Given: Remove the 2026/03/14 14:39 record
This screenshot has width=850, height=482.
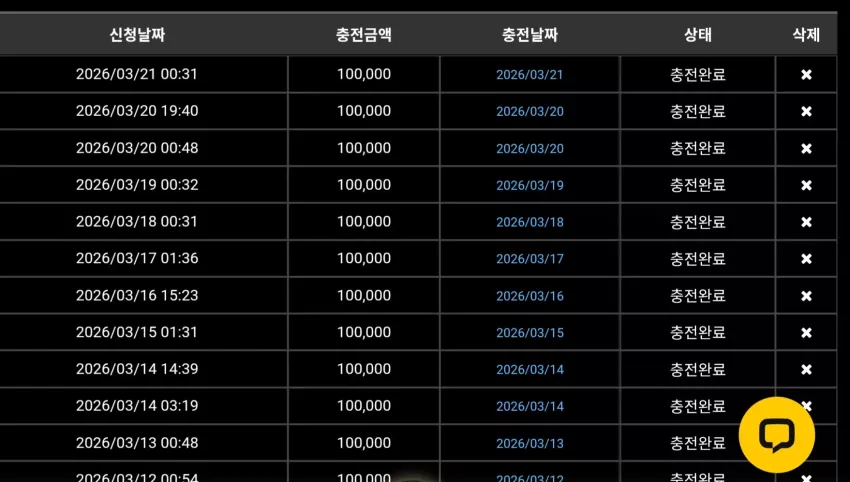Looking at the screenshot, I should click(806, 369).
